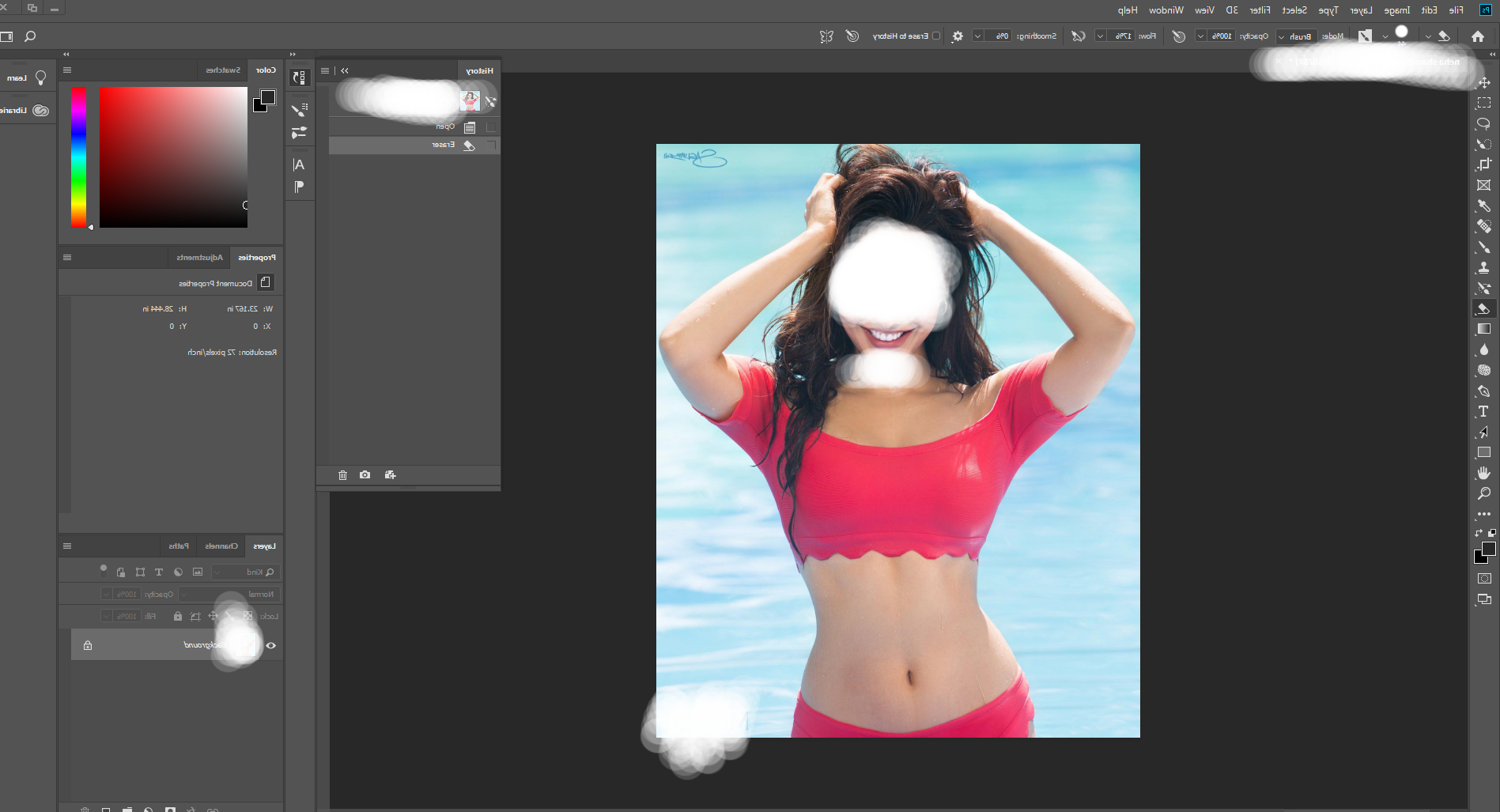Open the Libraries panel button

(x=25, y=111)
